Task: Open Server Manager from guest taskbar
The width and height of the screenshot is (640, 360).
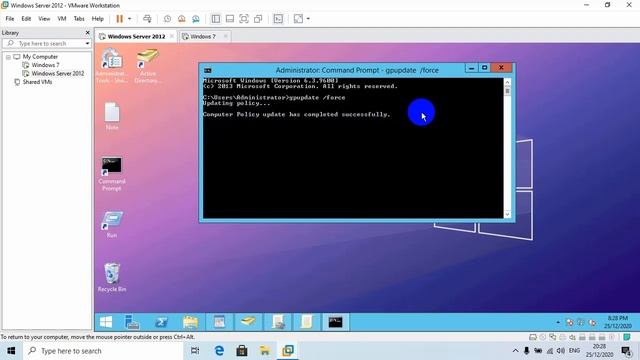Action: click(x=132, y=322)
